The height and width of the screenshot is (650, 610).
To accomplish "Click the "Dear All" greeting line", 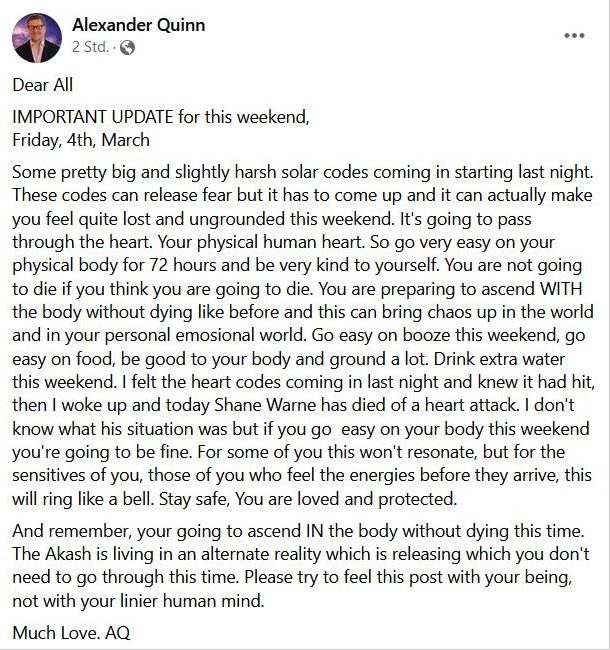I will point(43,85).
